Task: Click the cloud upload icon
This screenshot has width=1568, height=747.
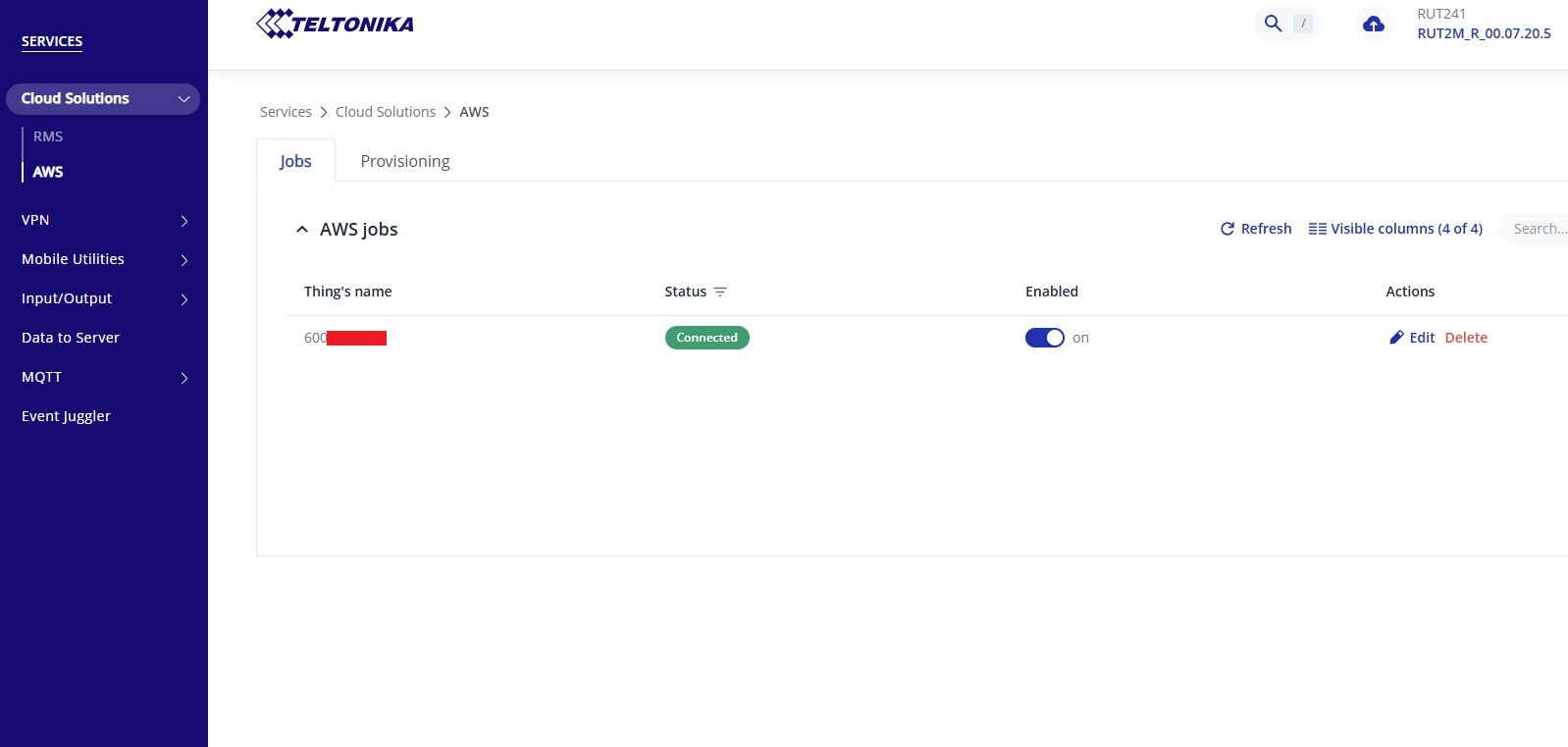Action: tap(1373, 24)
